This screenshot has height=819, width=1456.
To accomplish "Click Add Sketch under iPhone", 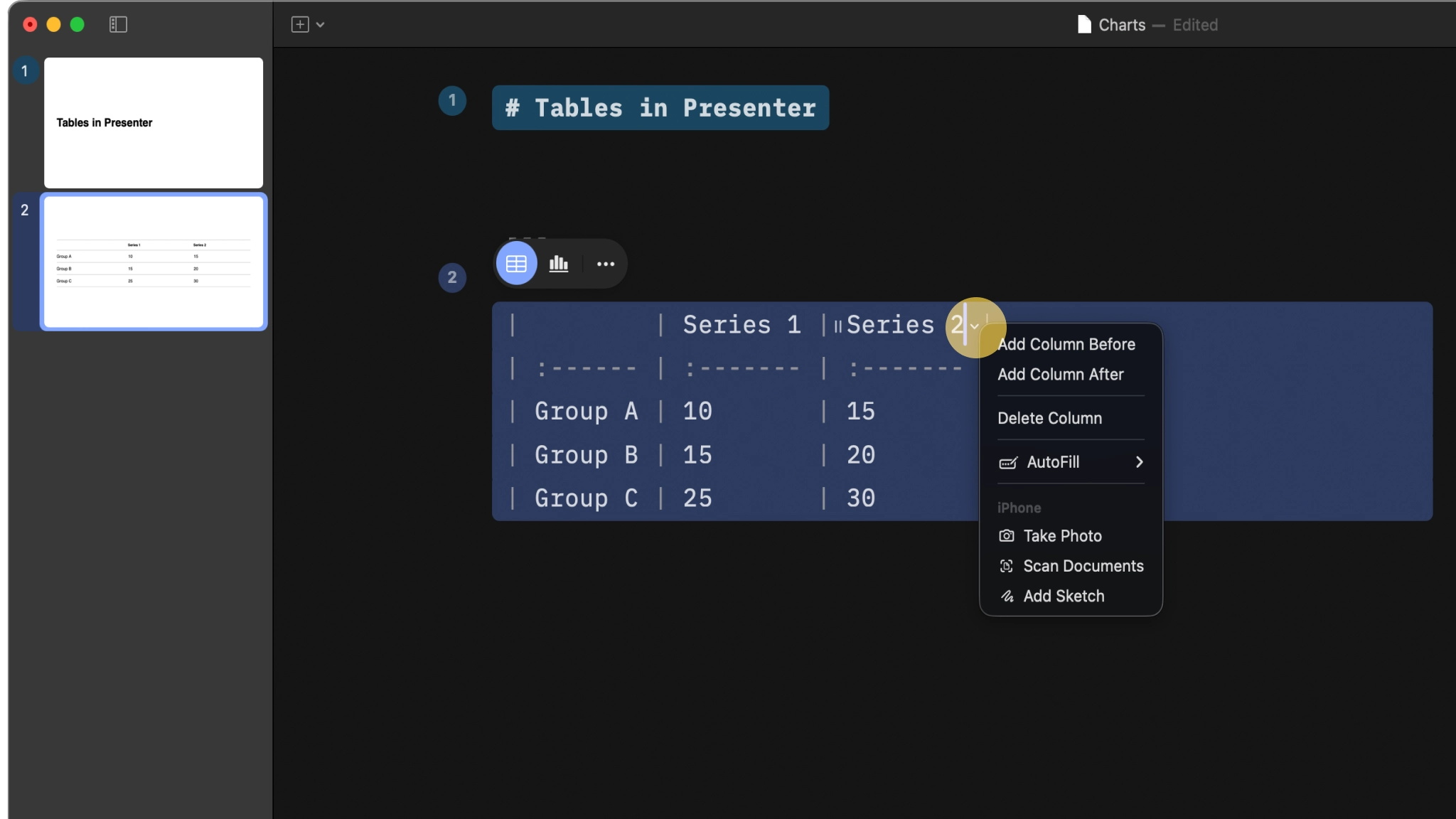I will (x=1064, y=596).
